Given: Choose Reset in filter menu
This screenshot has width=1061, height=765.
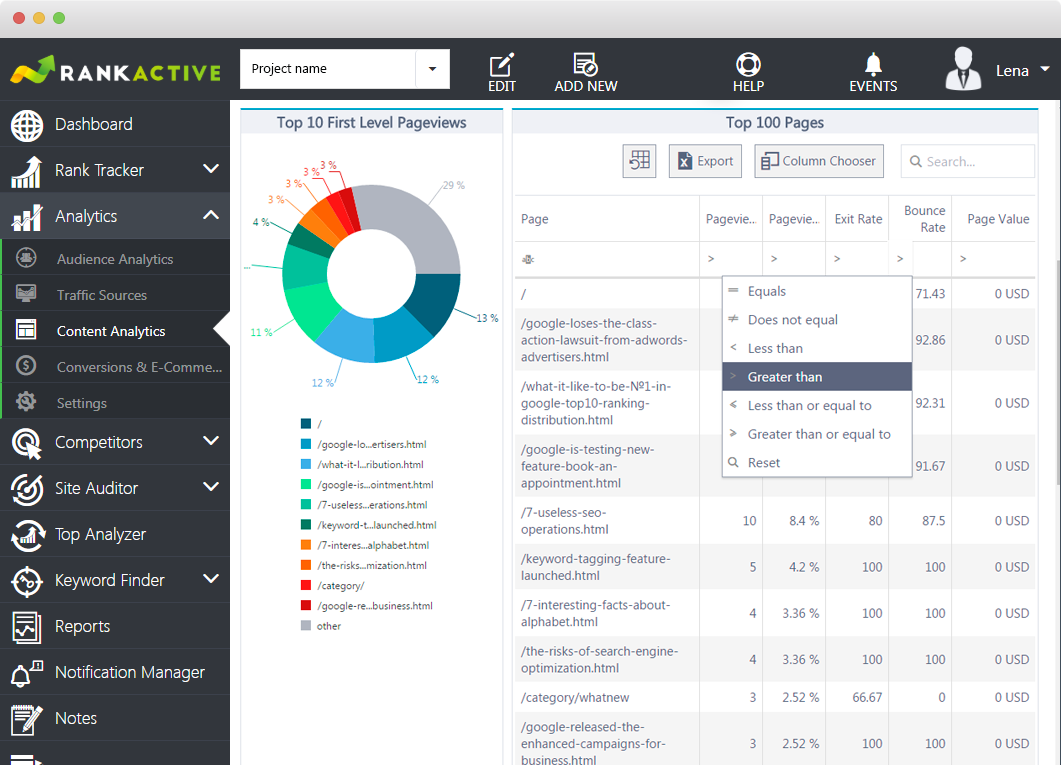Looking at the screenshot, I should [817, 462].
